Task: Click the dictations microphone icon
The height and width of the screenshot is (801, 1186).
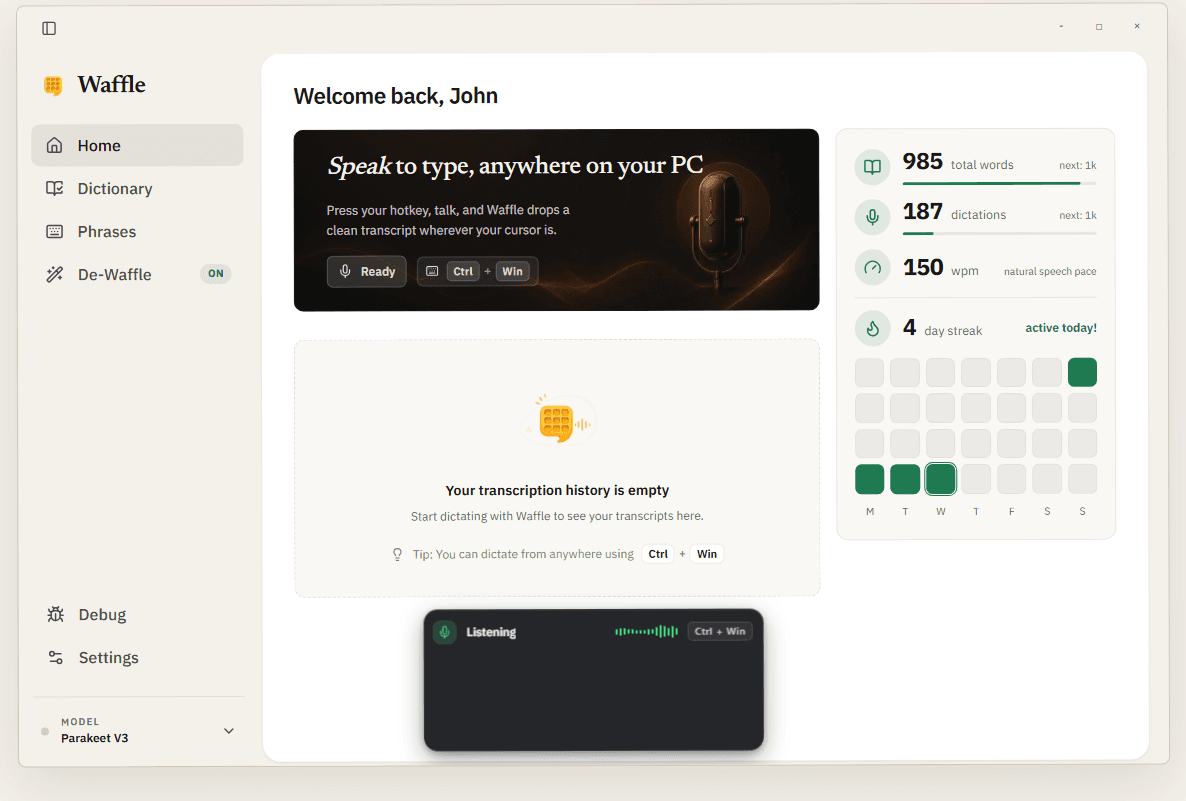Action: (x=872, y=217)
